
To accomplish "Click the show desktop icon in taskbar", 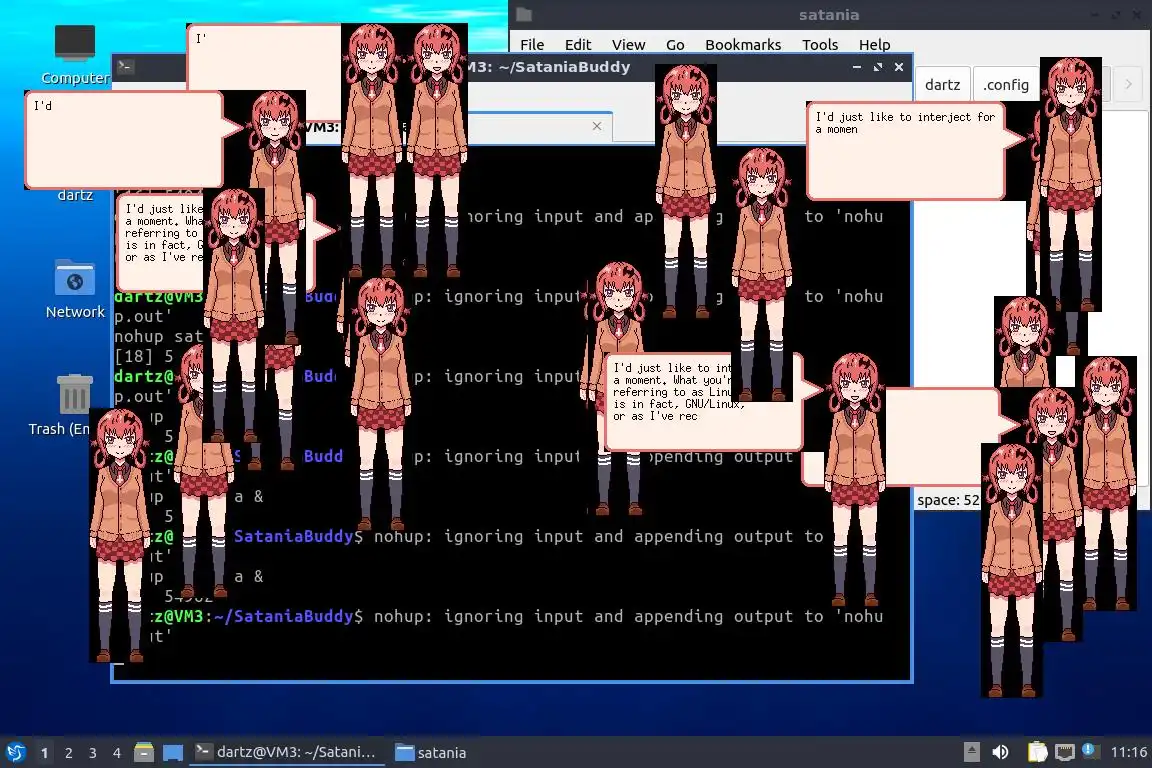I will (x=173, y=753).
